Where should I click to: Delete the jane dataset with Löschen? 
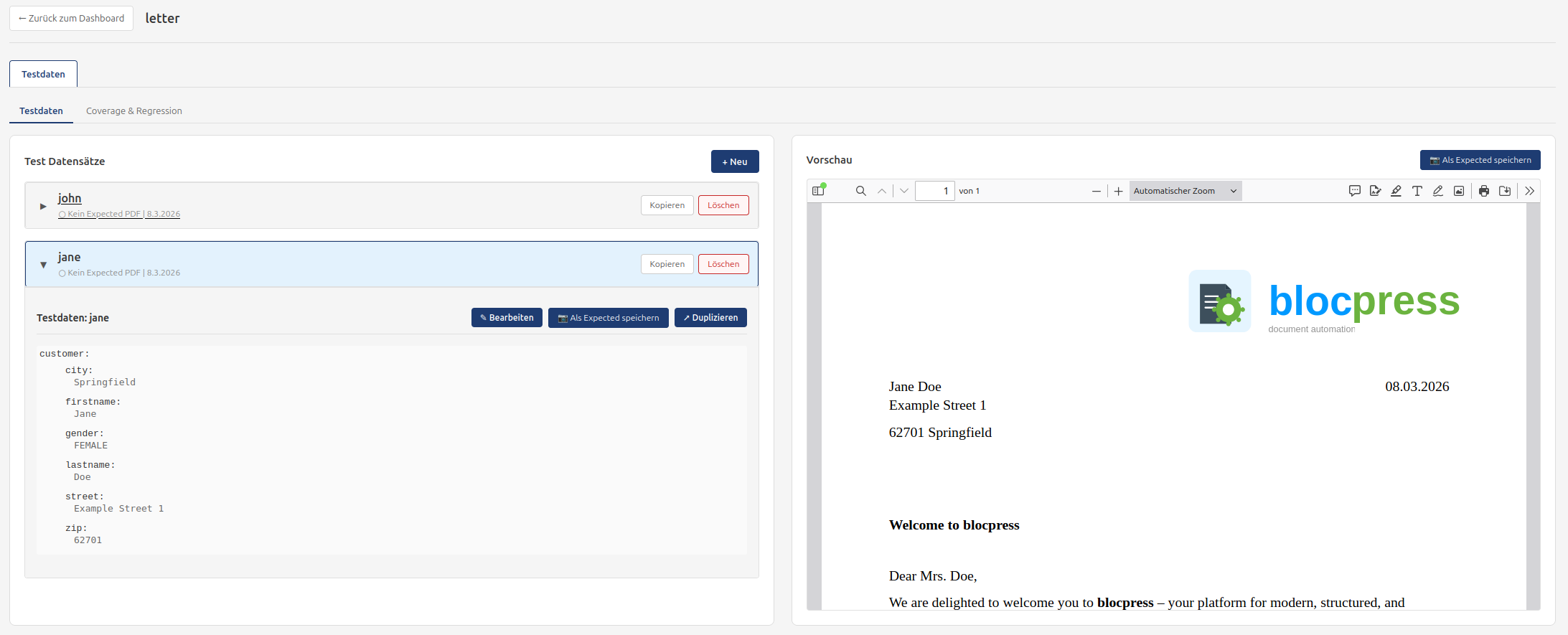click(x=723, y=264)
